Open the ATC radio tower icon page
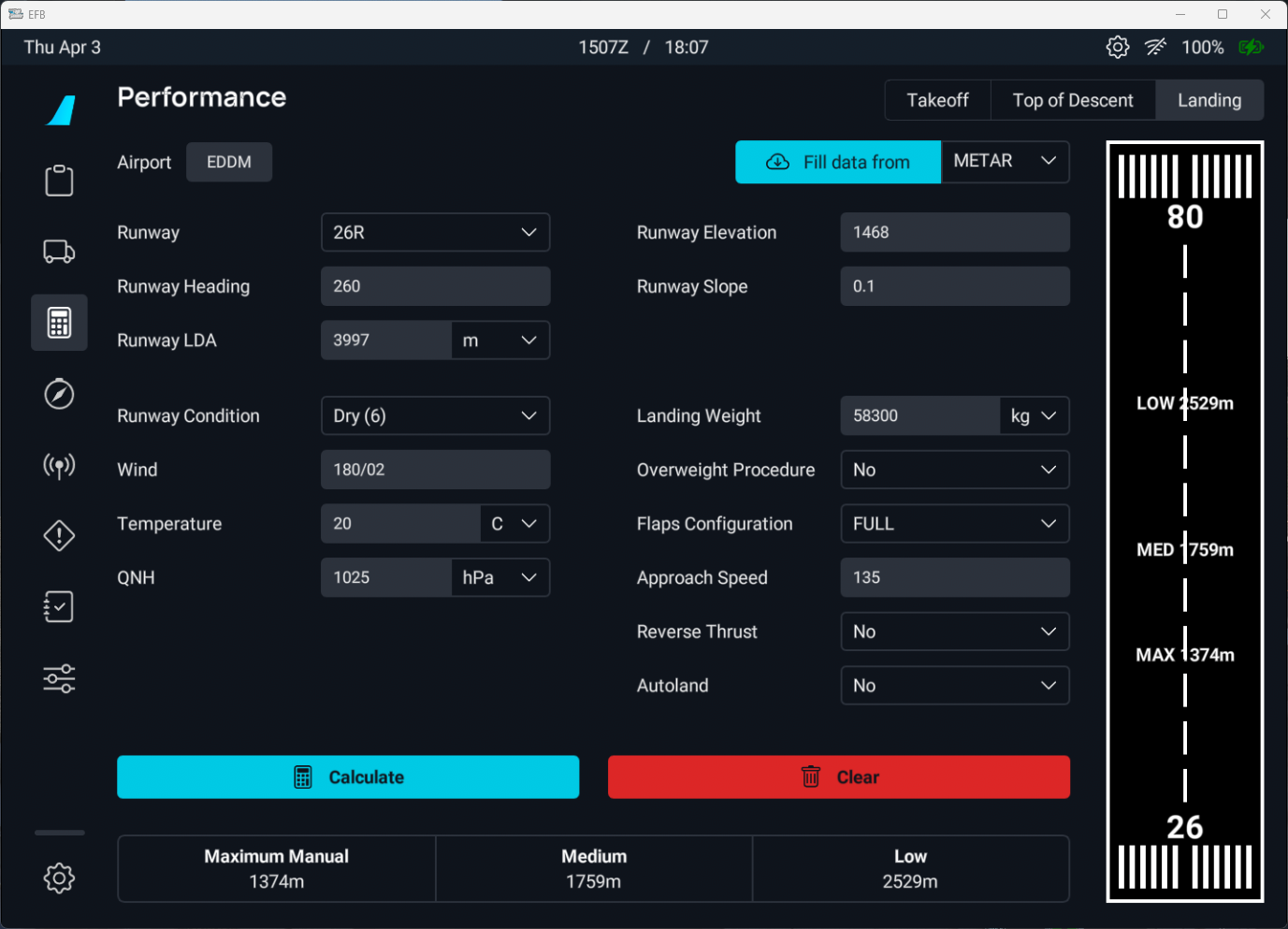1288x929 pixels. (59, 465)
